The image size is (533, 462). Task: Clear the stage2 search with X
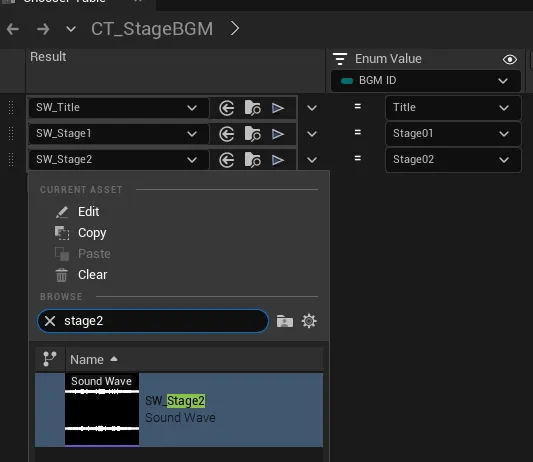point(50,321)
